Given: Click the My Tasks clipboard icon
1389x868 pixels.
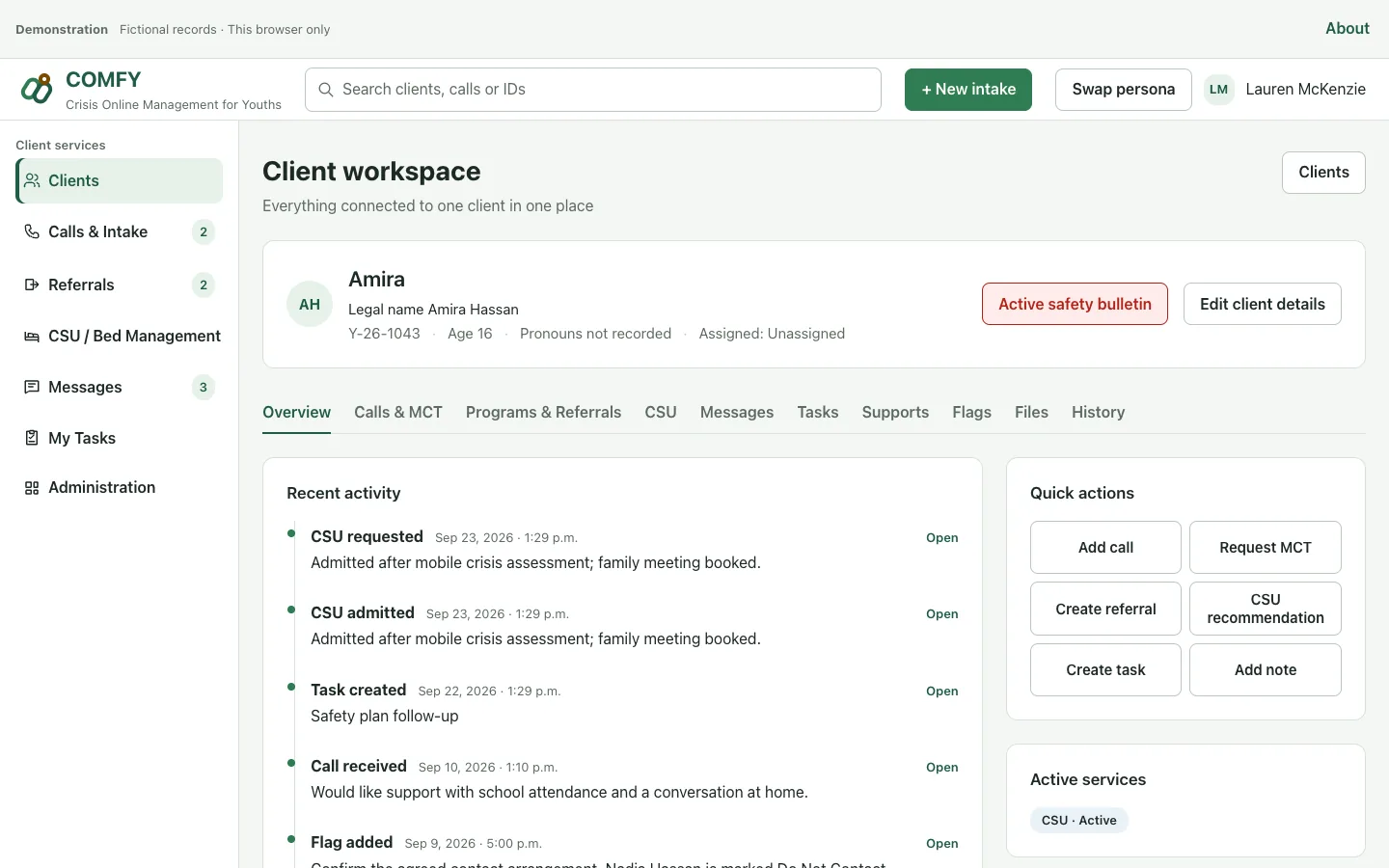Looking at the screenshot, I should click(32, 438).
